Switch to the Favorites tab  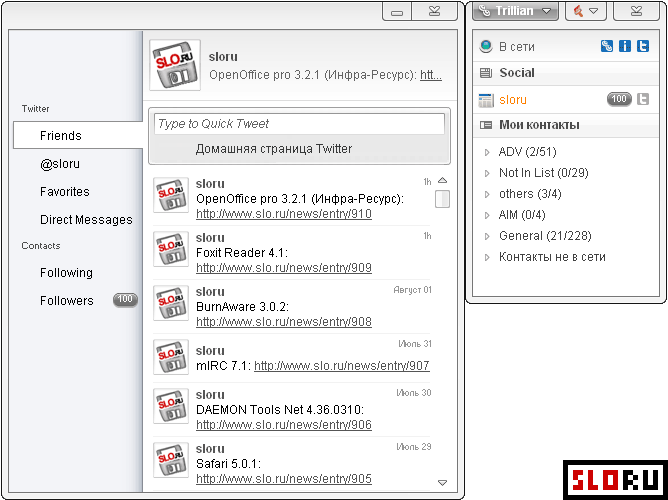click(65, 192)
